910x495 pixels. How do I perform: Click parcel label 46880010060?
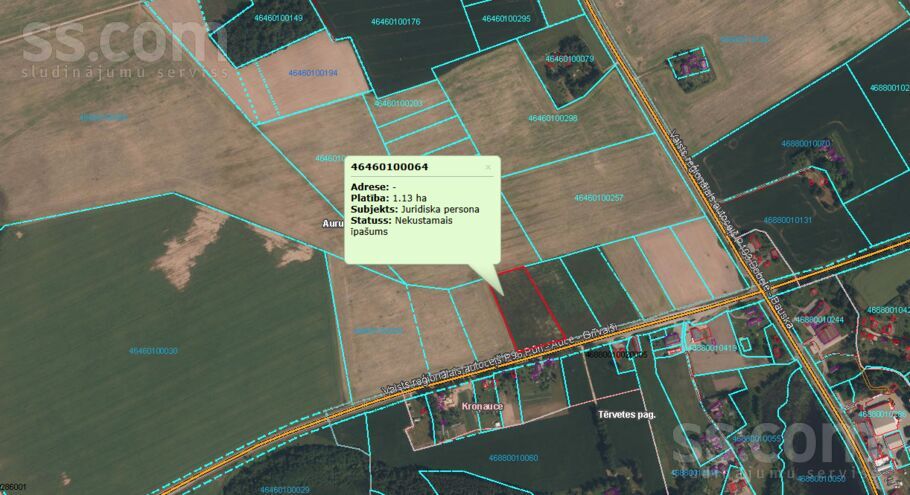click(513, 458)
